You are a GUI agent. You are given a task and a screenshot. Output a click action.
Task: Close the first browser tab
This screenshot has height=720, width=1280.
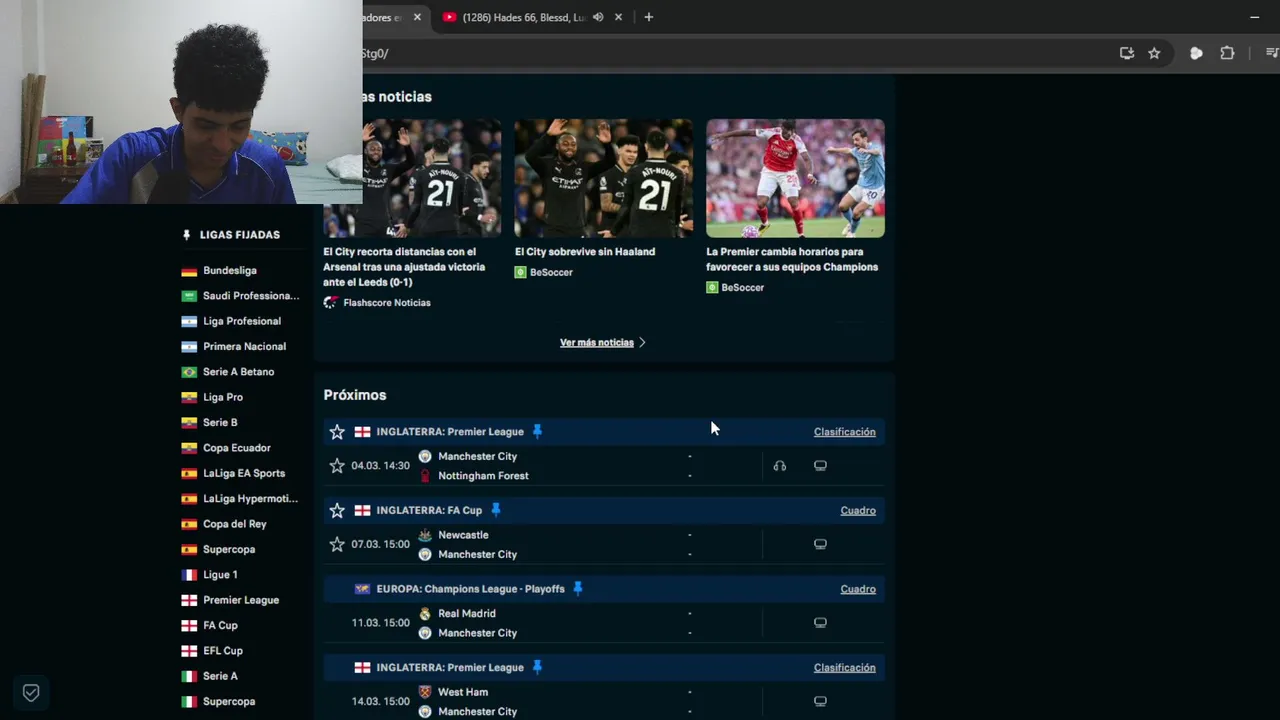click(x=417, y=17)
